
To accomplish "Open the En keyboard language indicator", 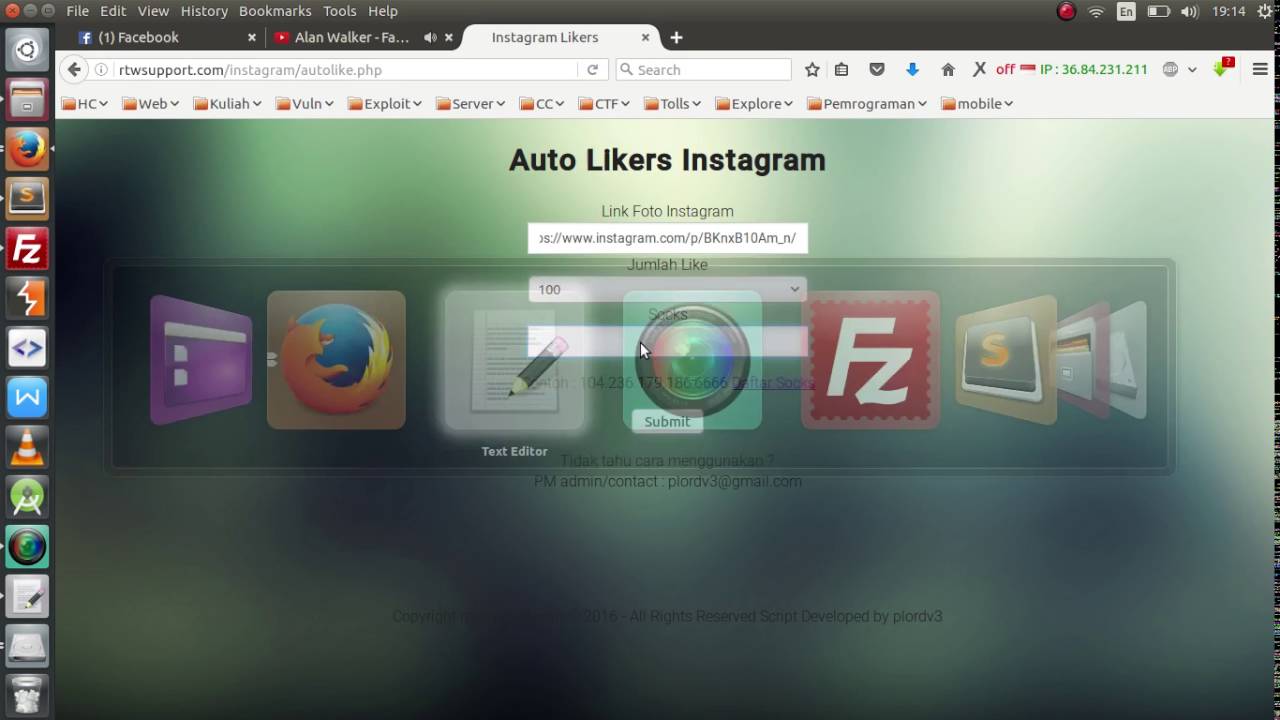I will [x=1127, y=12].
